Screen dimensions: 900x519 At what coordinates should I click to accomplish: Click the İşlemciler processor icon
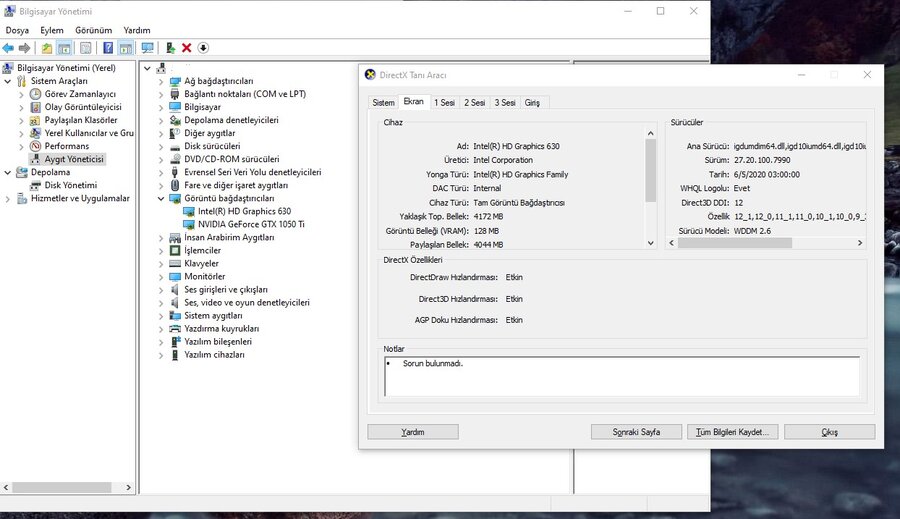coord(175,250)
